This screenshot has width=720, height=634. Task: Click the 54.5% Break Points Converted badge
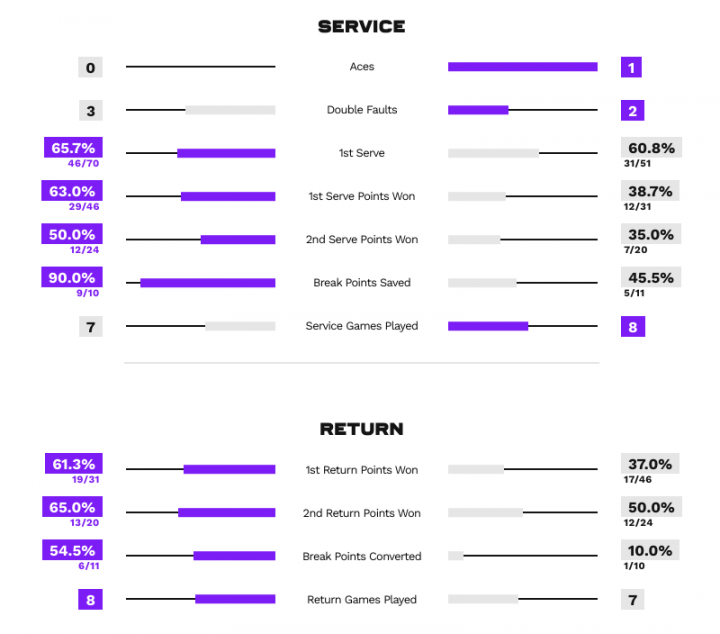point(72,550)
